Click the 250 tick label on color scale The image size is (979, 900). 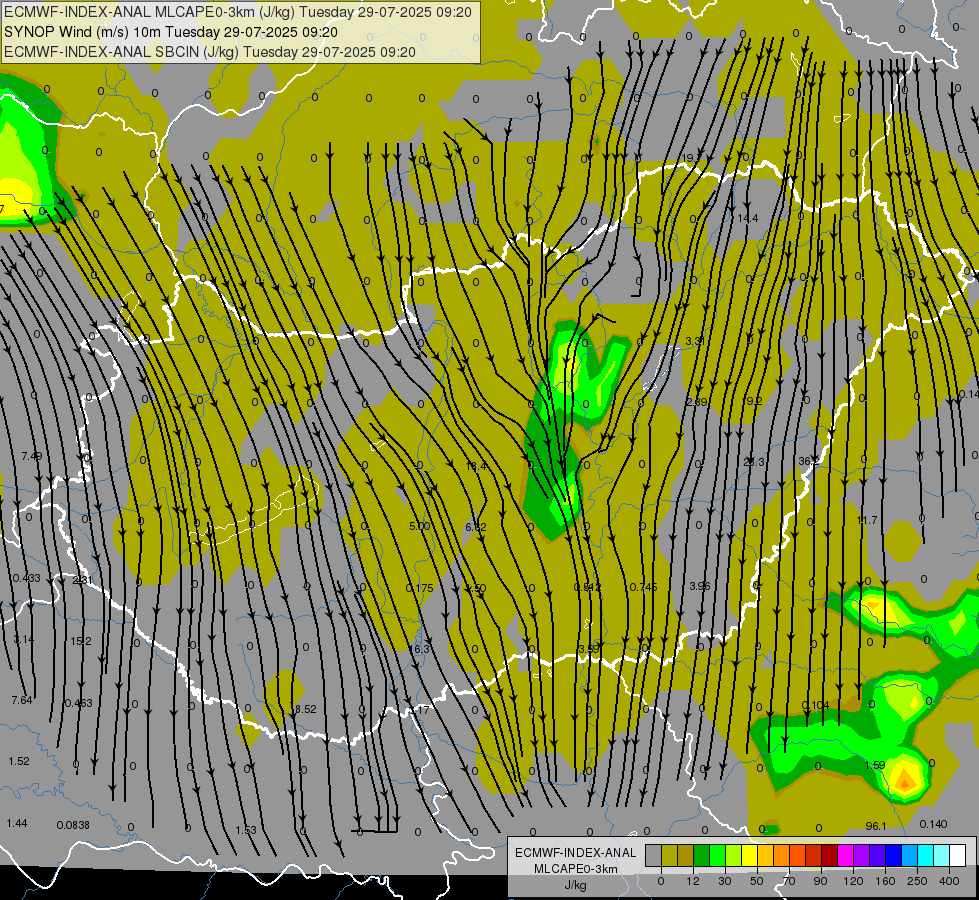click(917, 881)
